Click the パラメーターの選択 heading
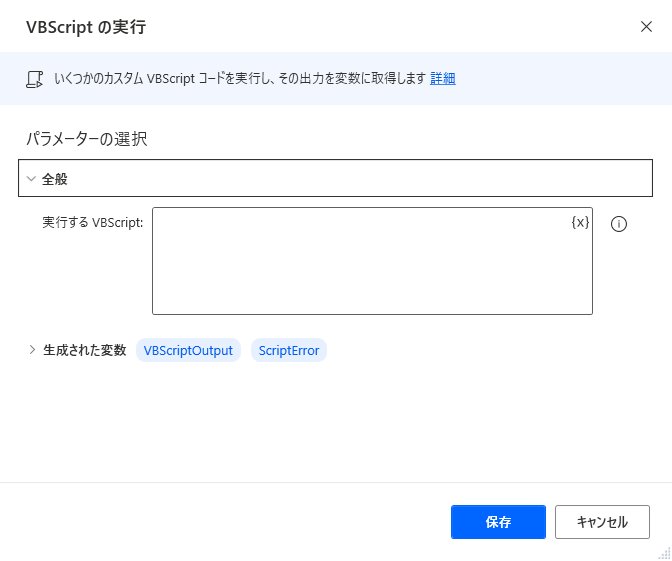This screenshot has width=672, height=561. coord(87,139)
